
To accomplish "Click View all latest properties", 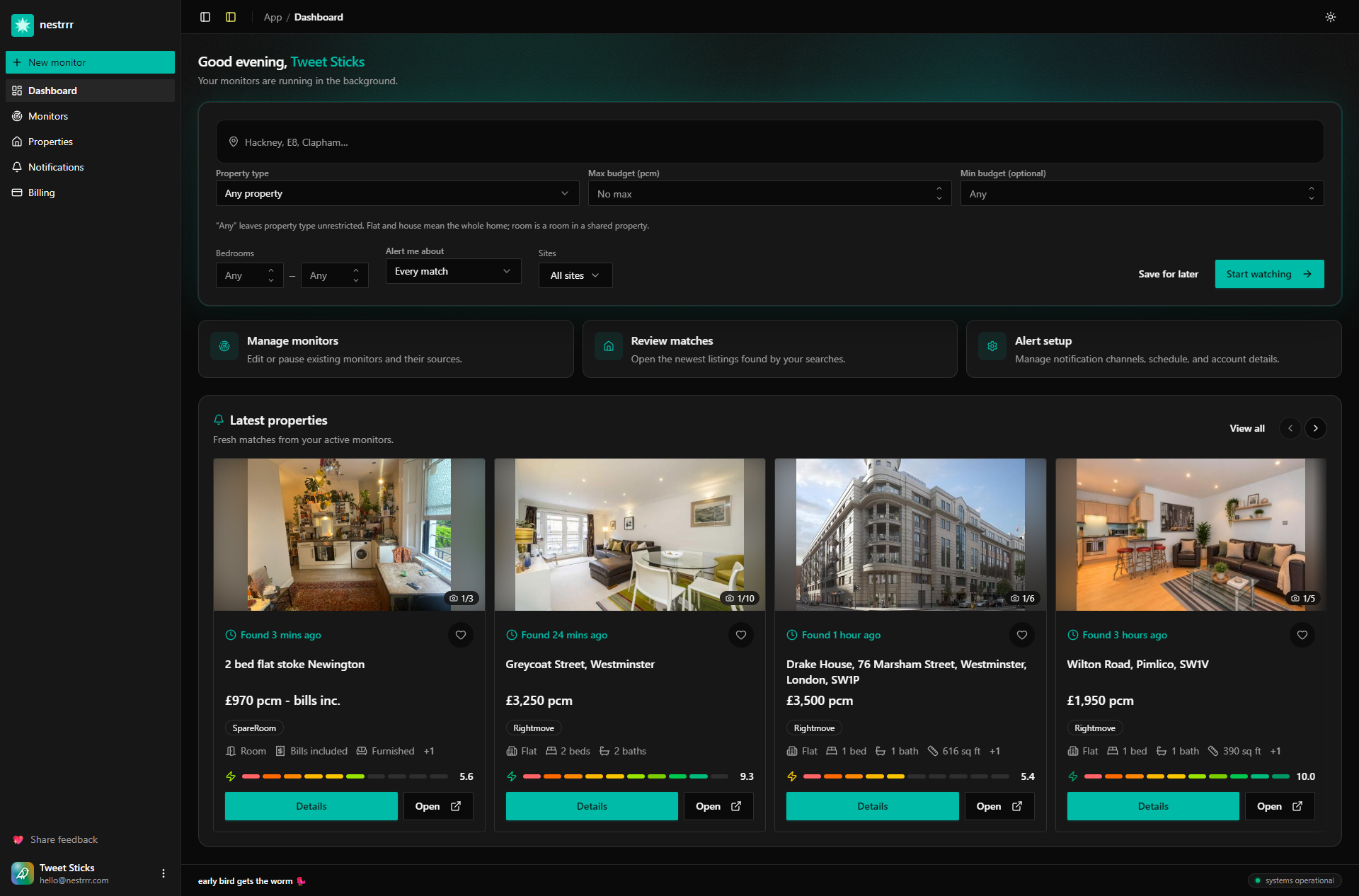I will 1247,428.
